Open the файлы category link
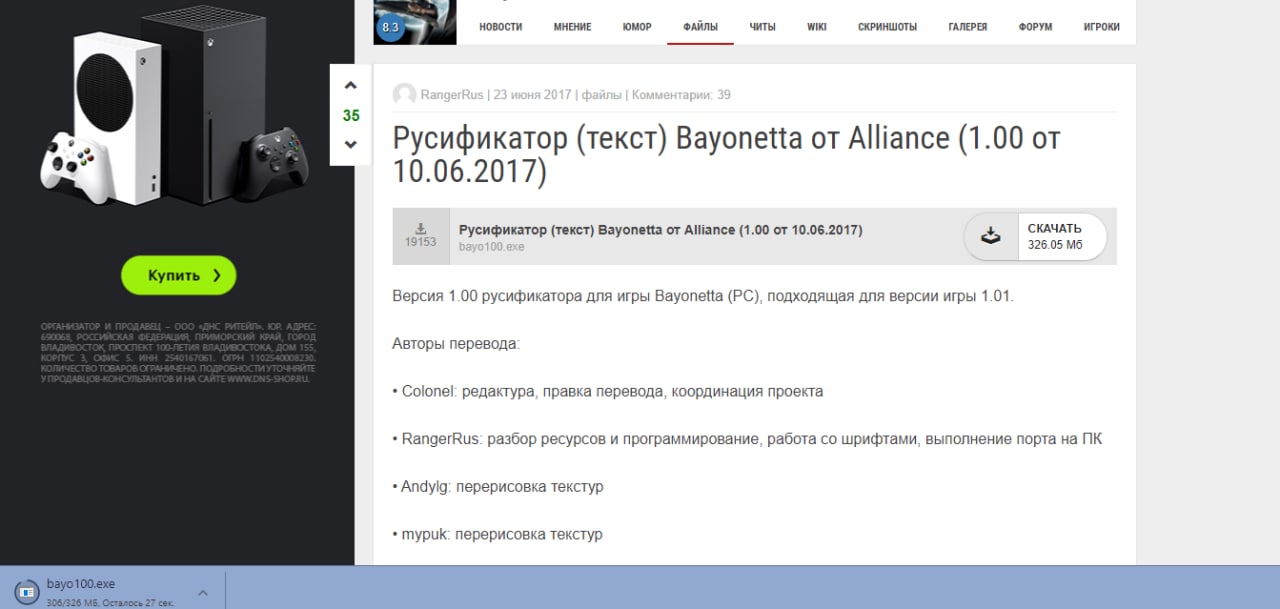The image size is (1280, 609). coord(600,95)
